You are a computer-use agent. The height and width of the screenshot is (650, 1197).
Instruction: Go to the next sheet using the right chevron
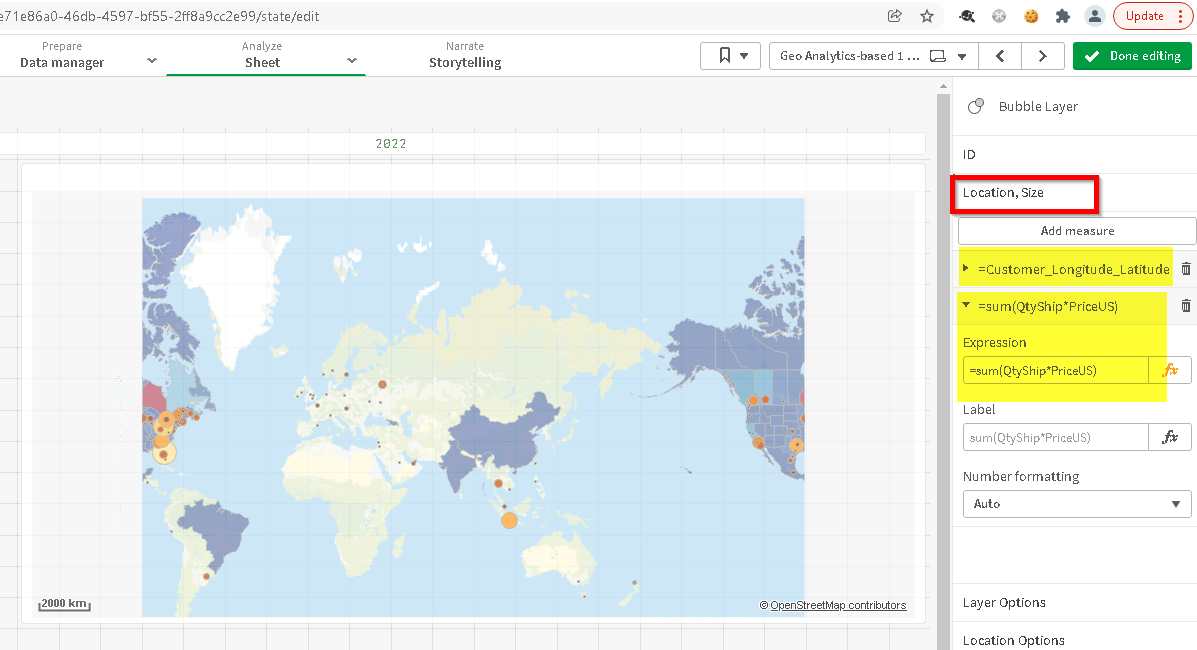pyautogui.click(x=1042, y=56)
